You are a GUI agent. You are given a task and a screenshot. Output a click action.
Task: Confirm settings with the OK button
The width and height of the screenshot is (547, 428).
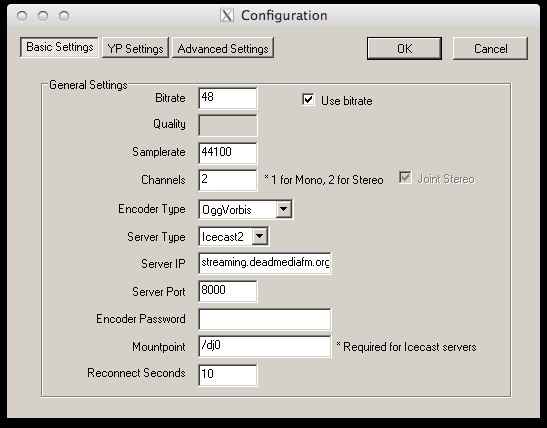coord(404,48)
